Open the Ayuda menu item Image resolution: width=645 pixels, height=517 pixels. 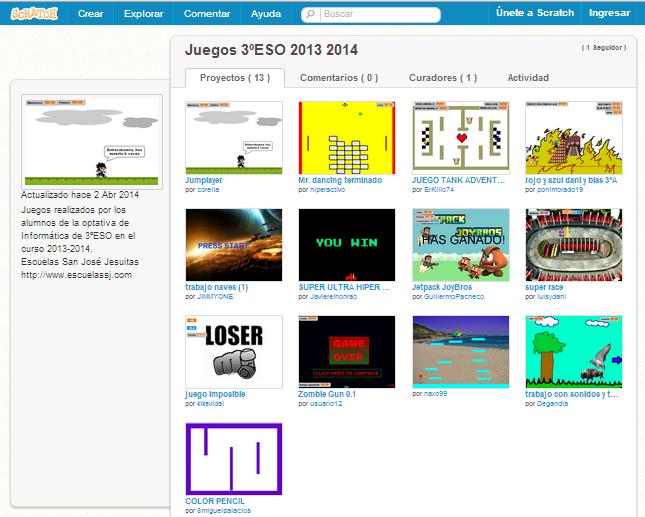click(266, 14)
